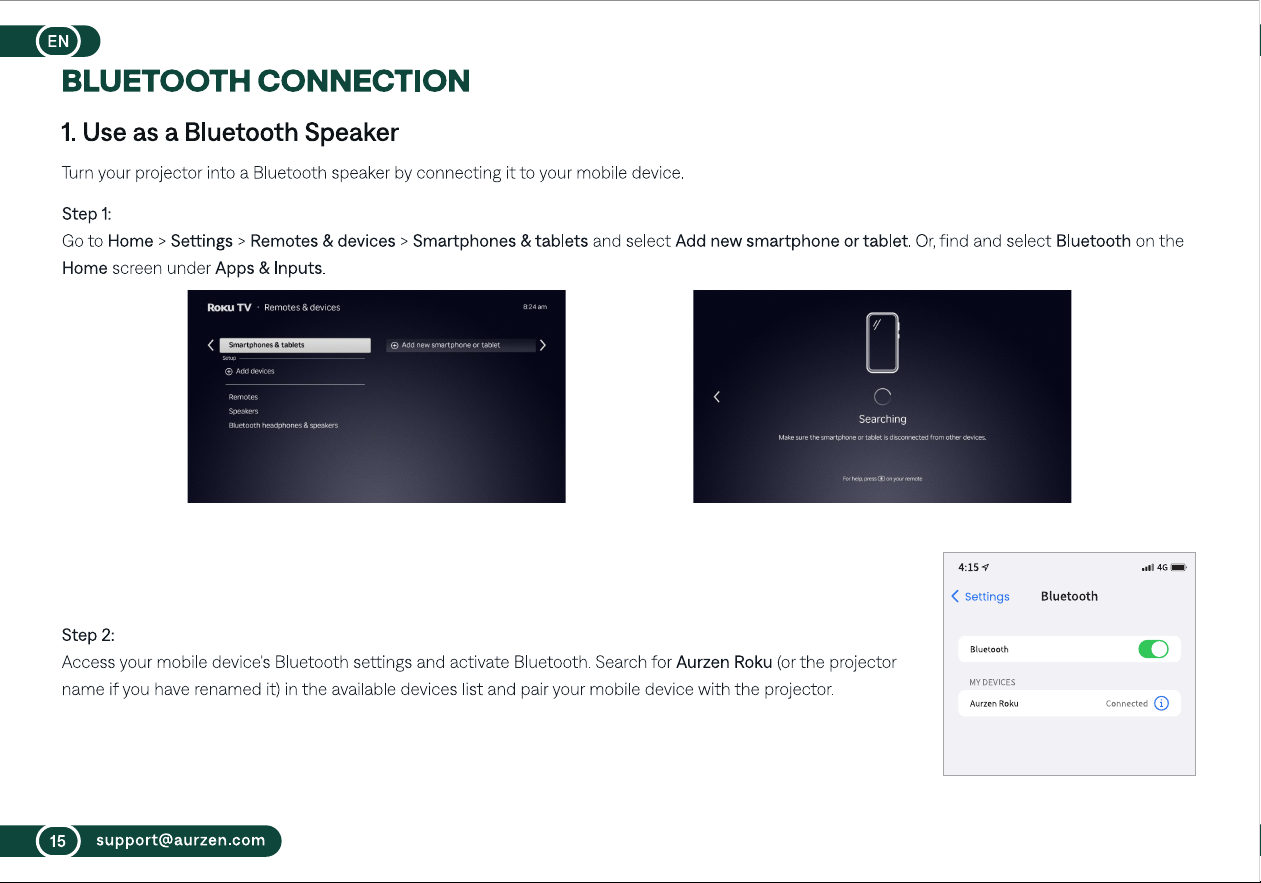Click the Use as a Bluetooth Speaker heading
The width and height of the screenshot is (1261, 883).
[x=231, y=132]
